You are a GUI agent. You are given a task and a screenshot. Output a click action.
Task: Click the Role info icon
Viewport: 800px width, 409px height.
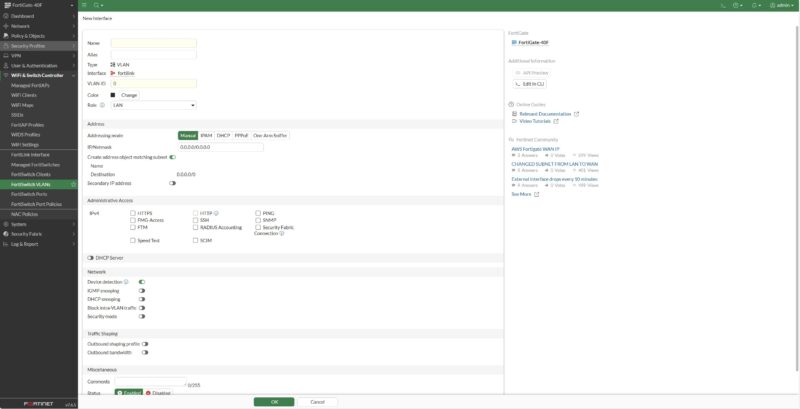coord(102,105)
